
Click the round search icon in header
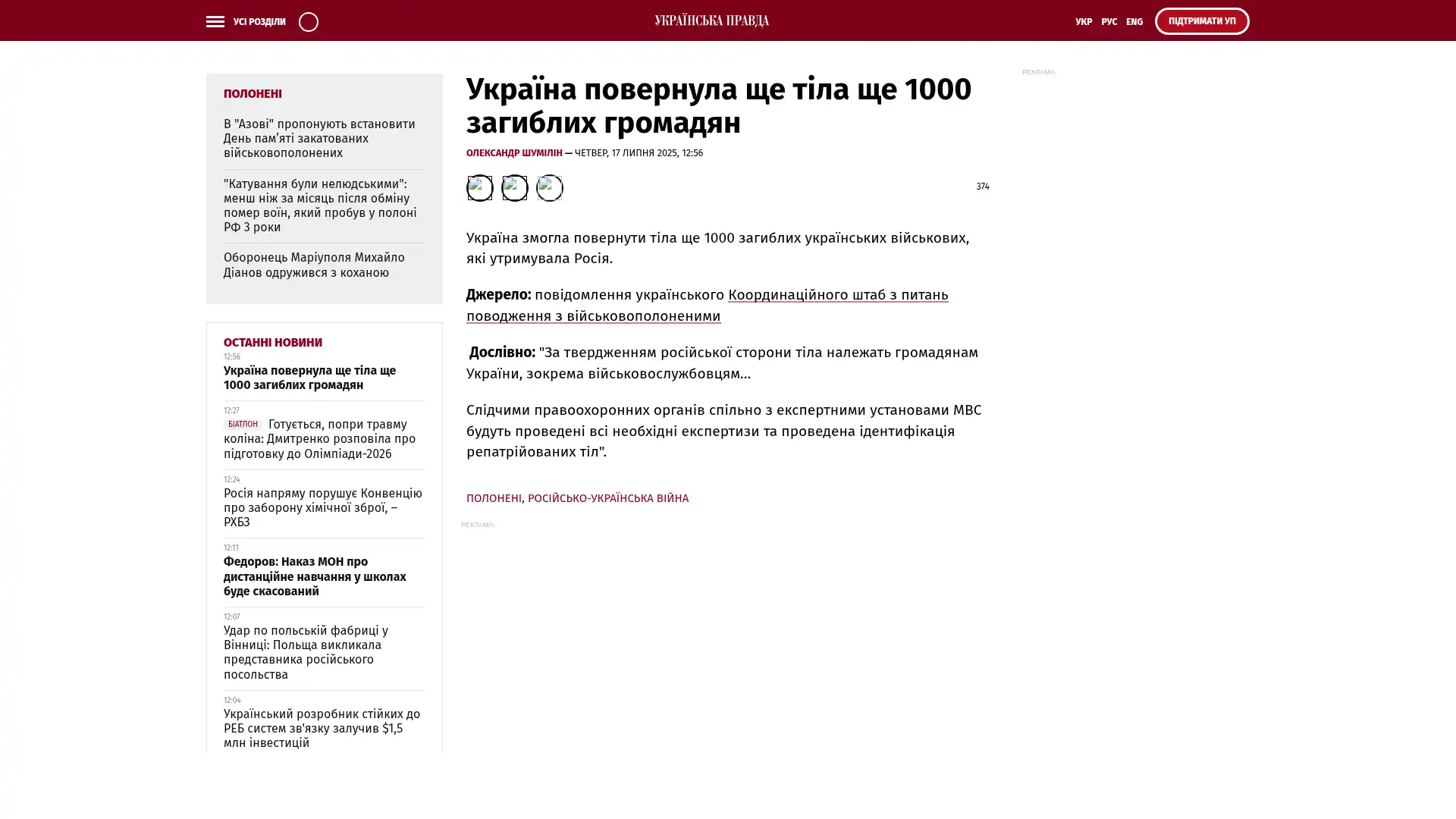[308, 21]
